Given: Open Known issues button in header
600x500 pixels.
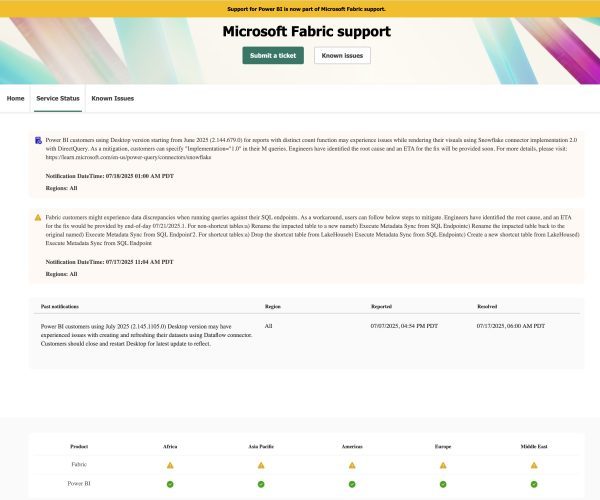Looking at the screenshot, I should 342,55.
